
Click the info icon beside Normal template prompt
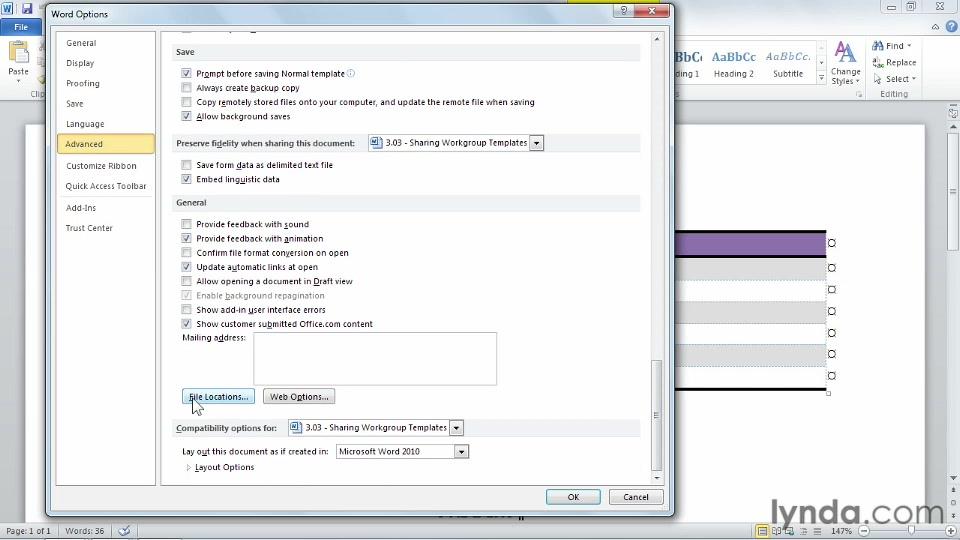pos(351,73)
